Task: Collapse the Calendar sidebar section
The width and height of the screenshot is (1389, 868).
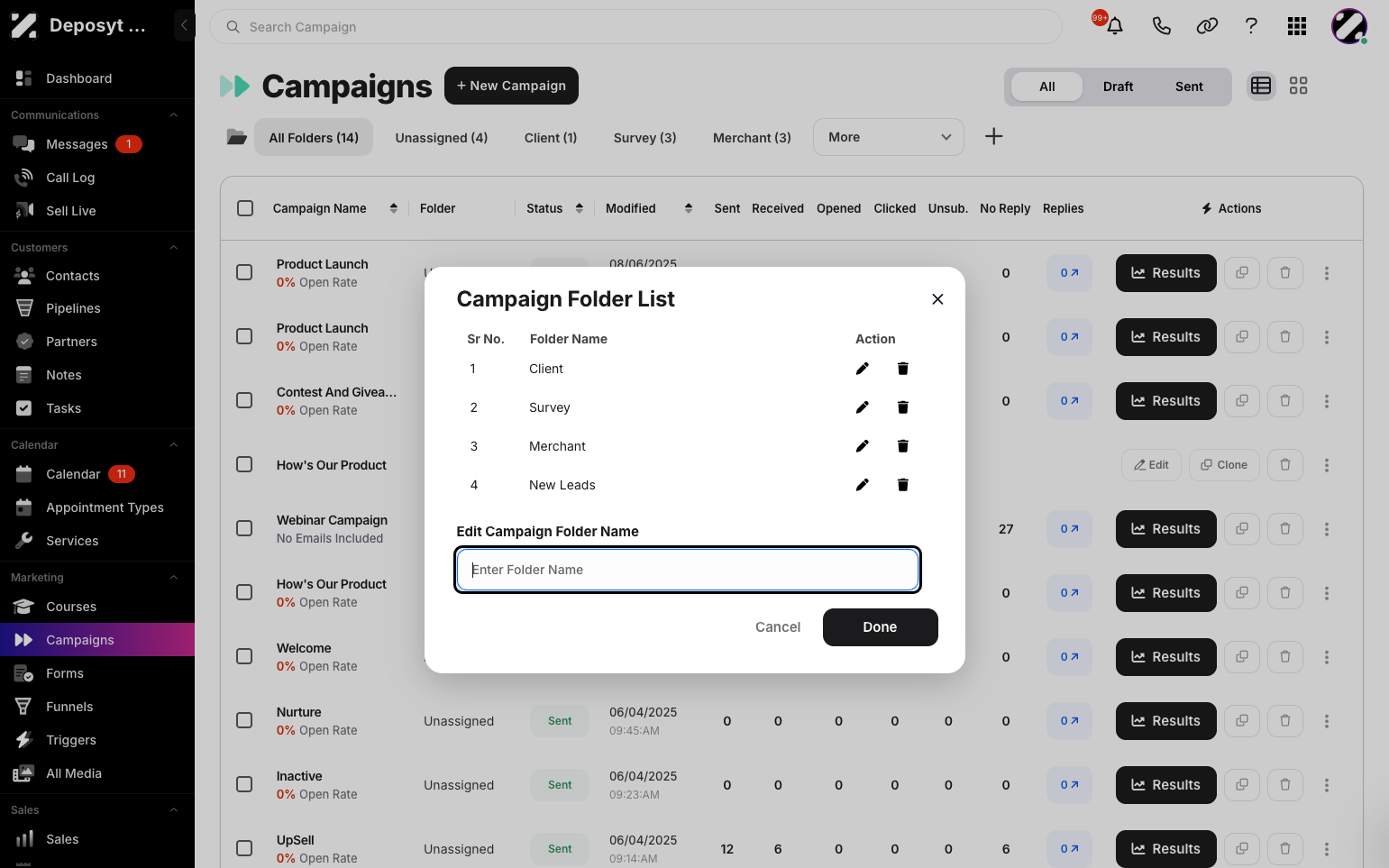Action: point(174,445)
